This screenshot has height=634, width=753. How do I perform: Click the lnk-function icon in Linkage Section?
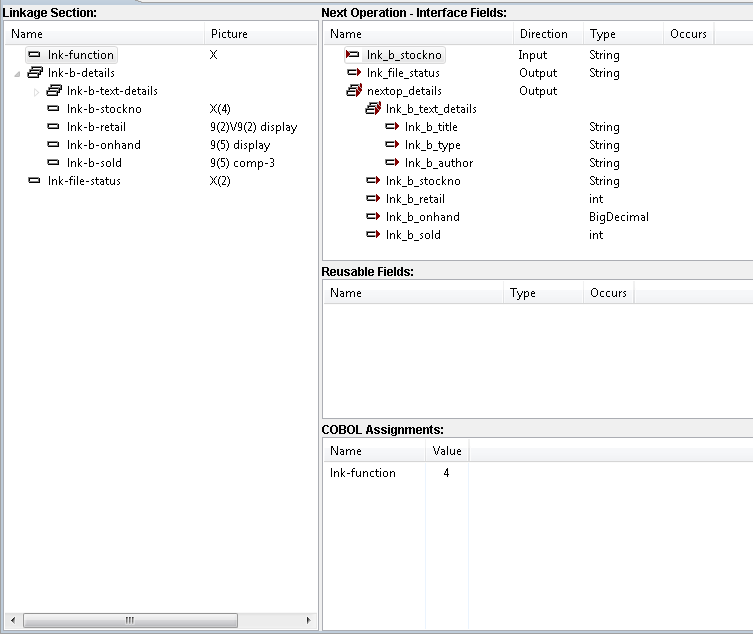(x=34, y=55)
